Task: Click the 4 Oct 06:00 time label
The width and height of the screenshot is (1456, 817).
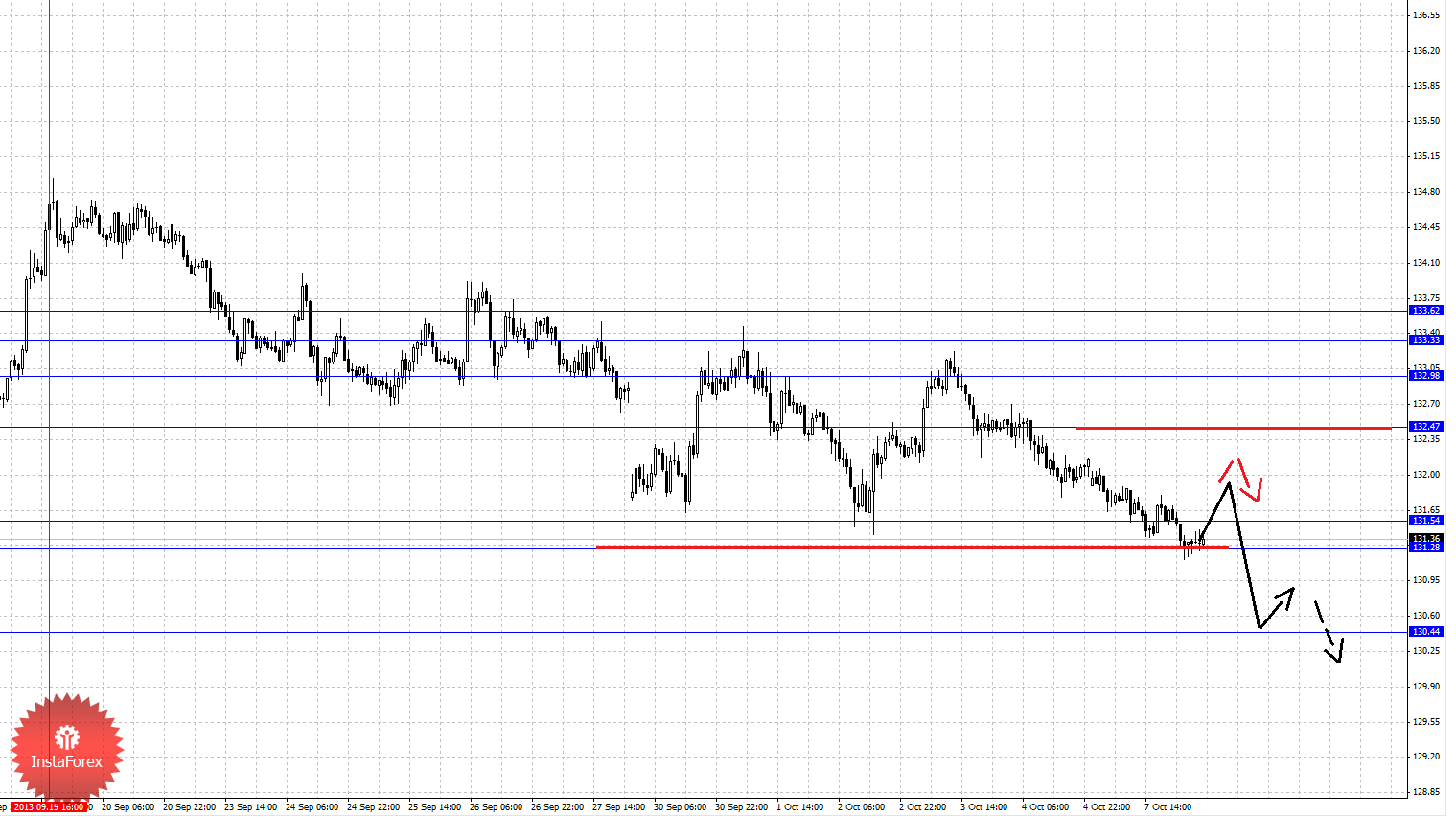Action: [1046, 807]
